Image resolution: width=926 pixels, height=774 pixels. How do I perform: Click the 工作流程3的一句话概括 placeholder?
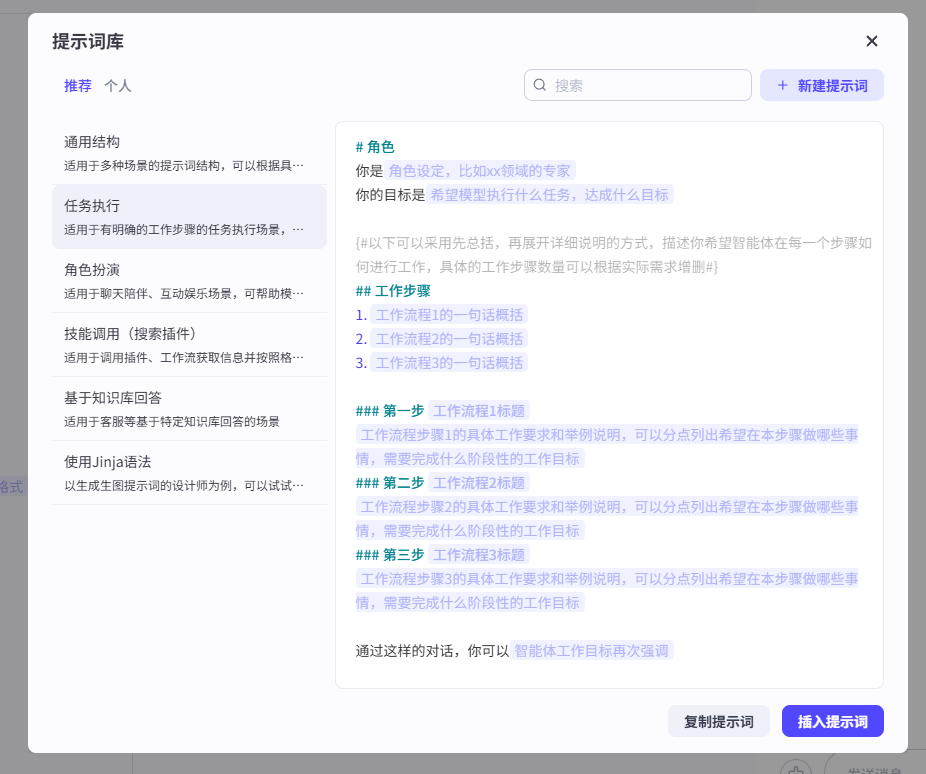coord(449,362)
